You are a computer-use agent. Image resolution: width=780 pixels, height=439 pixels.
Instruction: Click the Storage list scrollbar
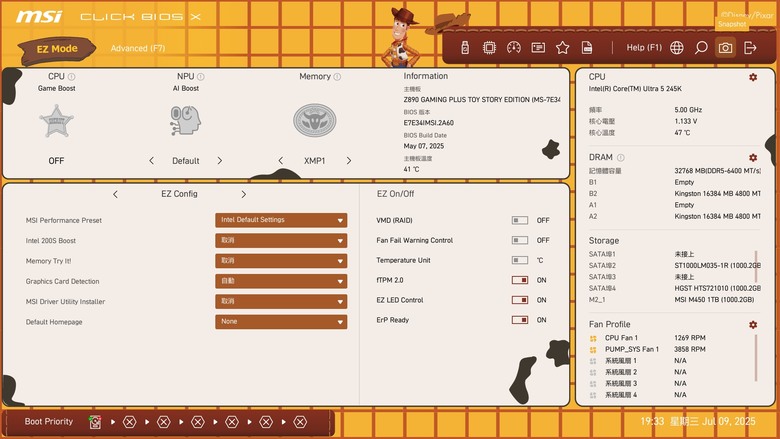(756, 266)
